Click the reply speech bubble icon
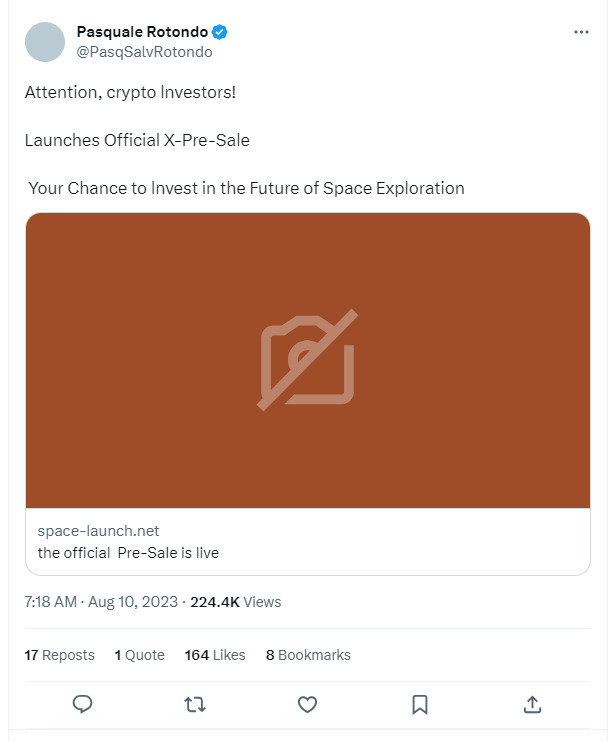Viewport: 611px width, 742px height. pos(83,704)
